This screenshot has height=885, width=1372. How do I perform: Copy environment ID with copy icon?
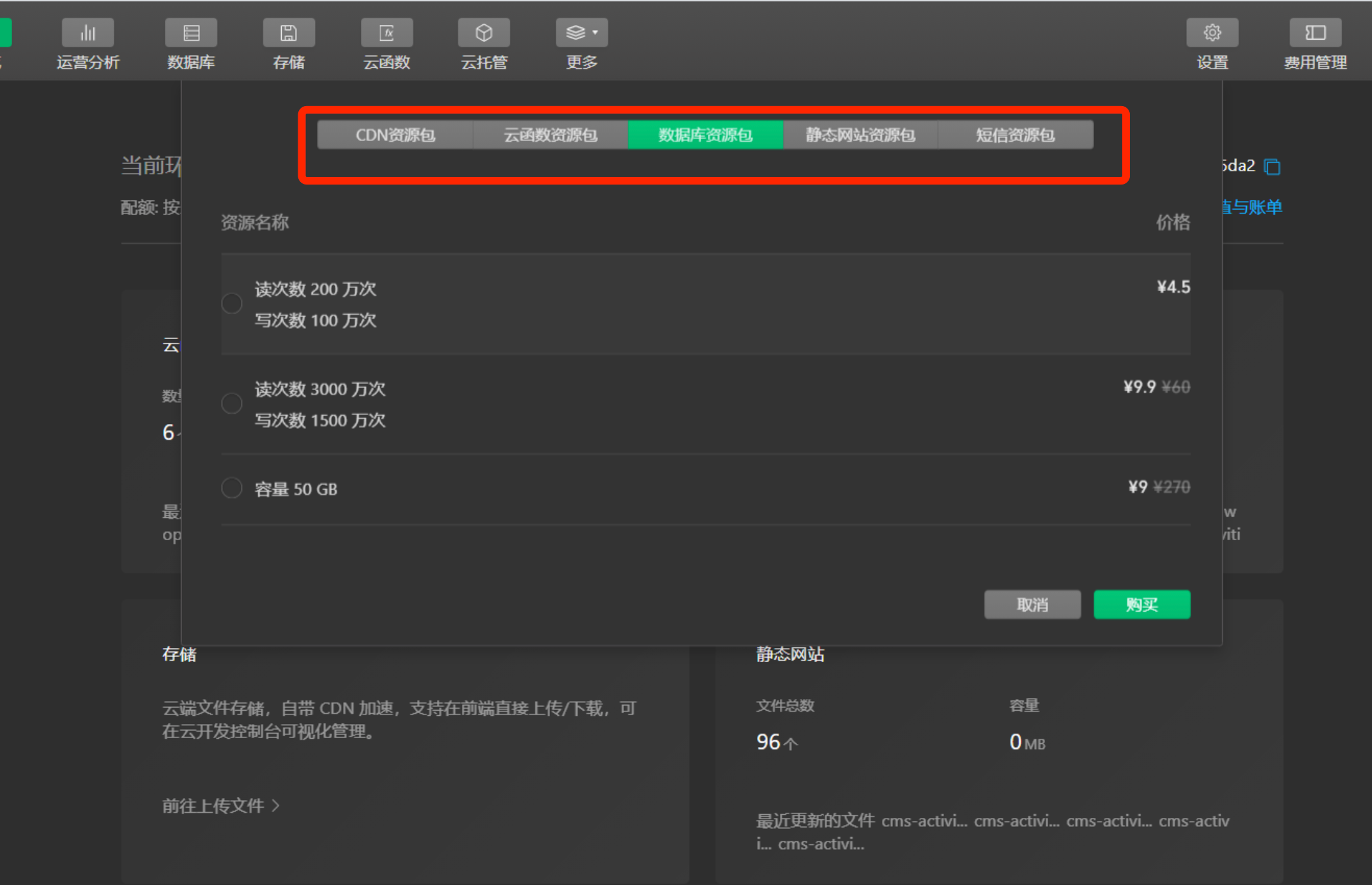tap(1272, 167)
